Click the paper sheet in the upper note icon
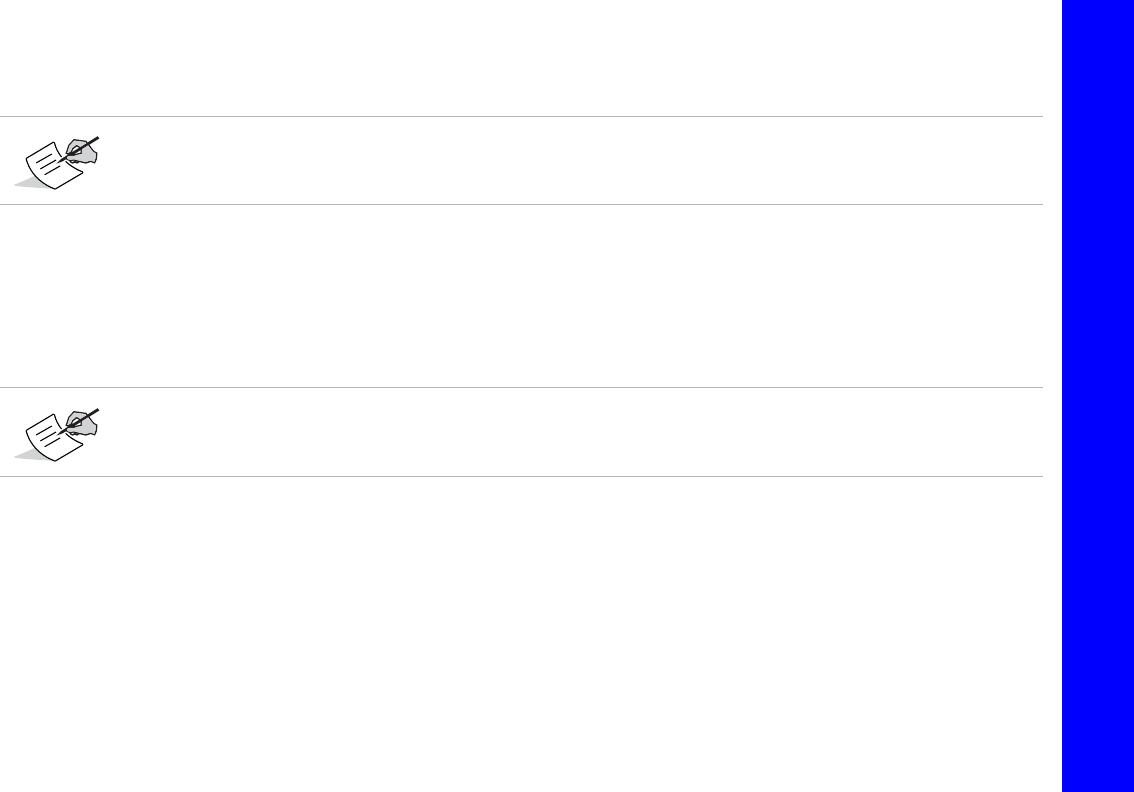 (x=52, y=168)
